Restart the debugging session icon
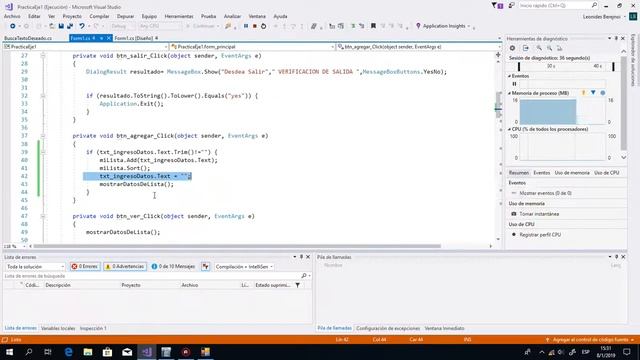640x360 pixels. (264, 26)
